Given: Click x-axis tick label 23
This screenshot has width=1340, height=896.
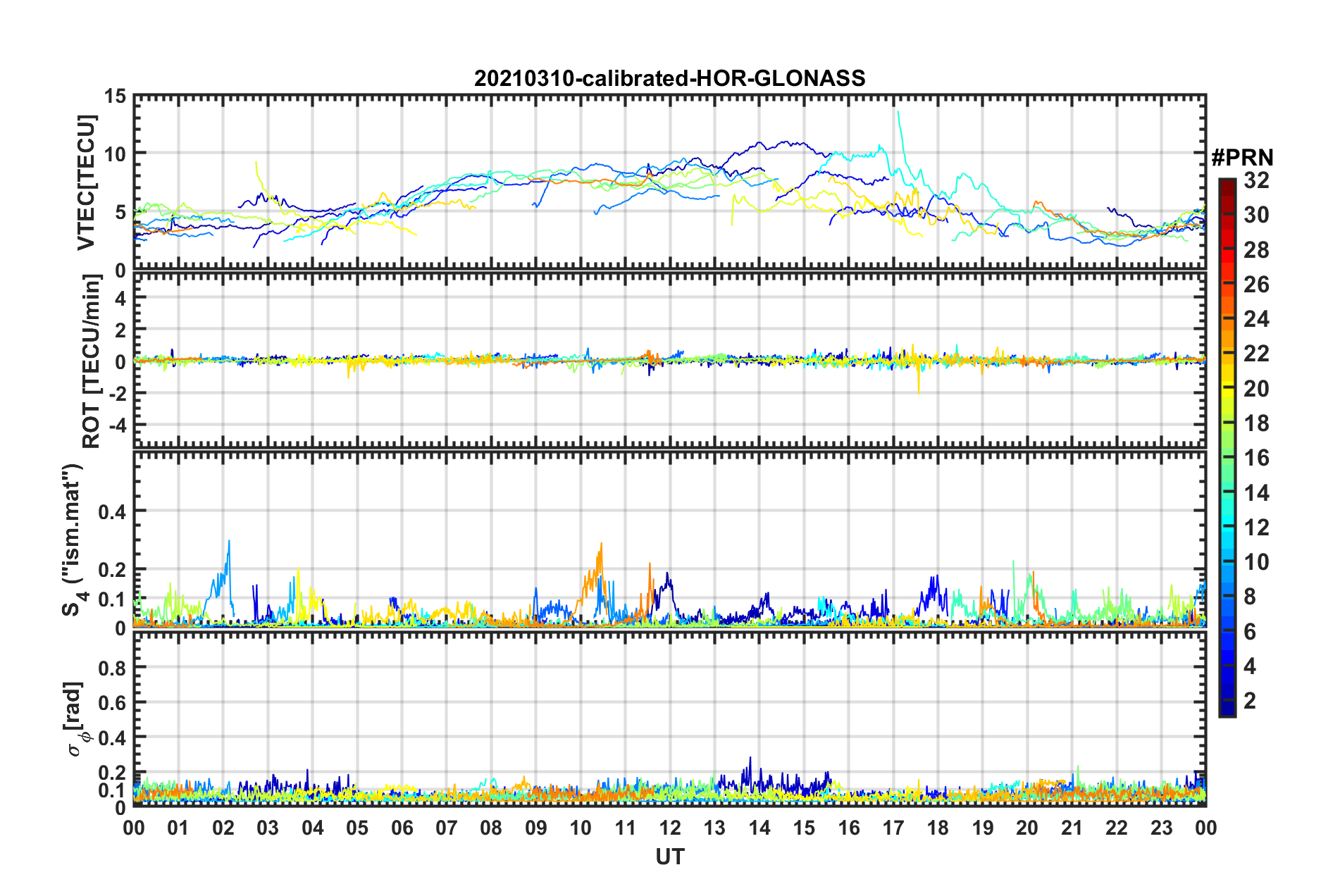Looking at the screenshot, I should [1161, 828].
